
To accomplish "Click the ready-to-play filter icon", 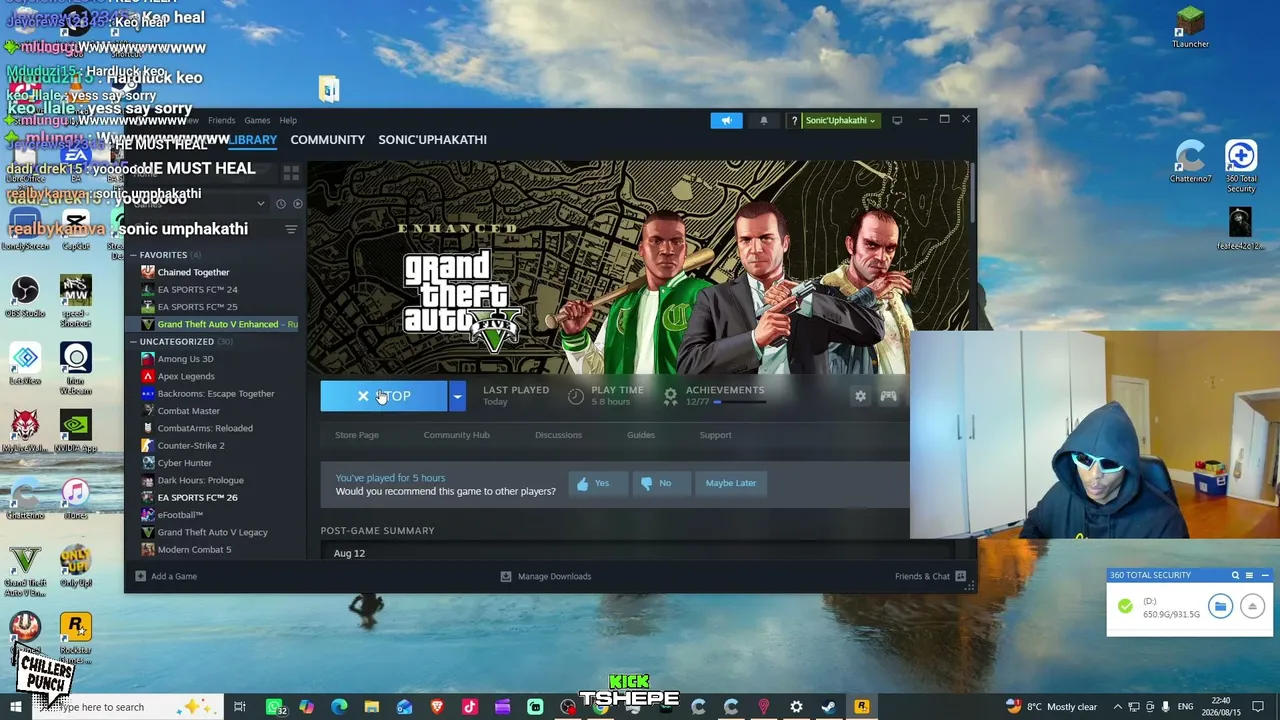I will [x=297, y=204].
